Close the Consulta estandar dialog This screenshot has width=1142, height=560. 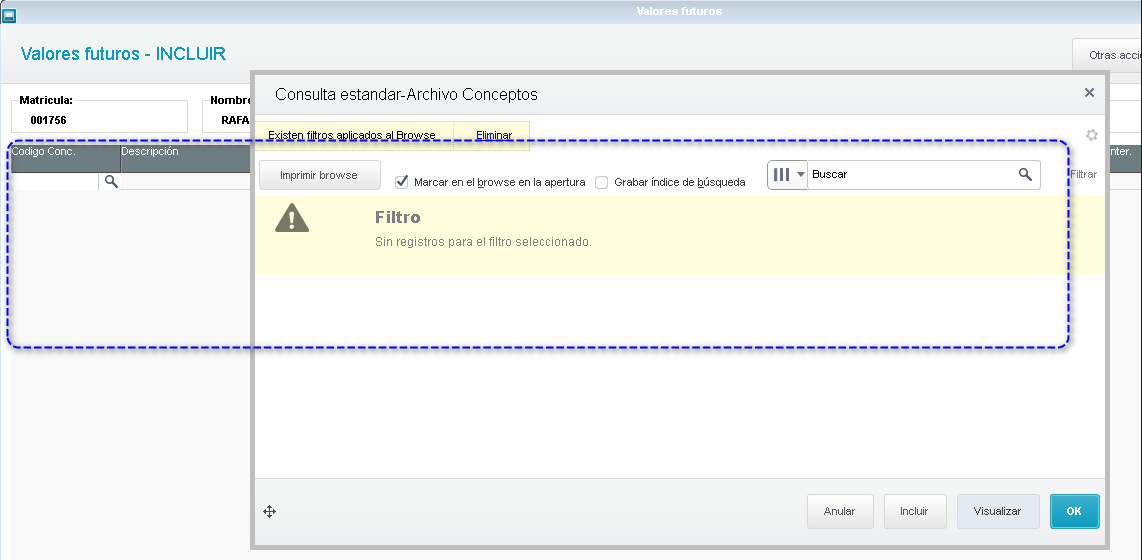pyautogui.click(x=1089, y=92)
